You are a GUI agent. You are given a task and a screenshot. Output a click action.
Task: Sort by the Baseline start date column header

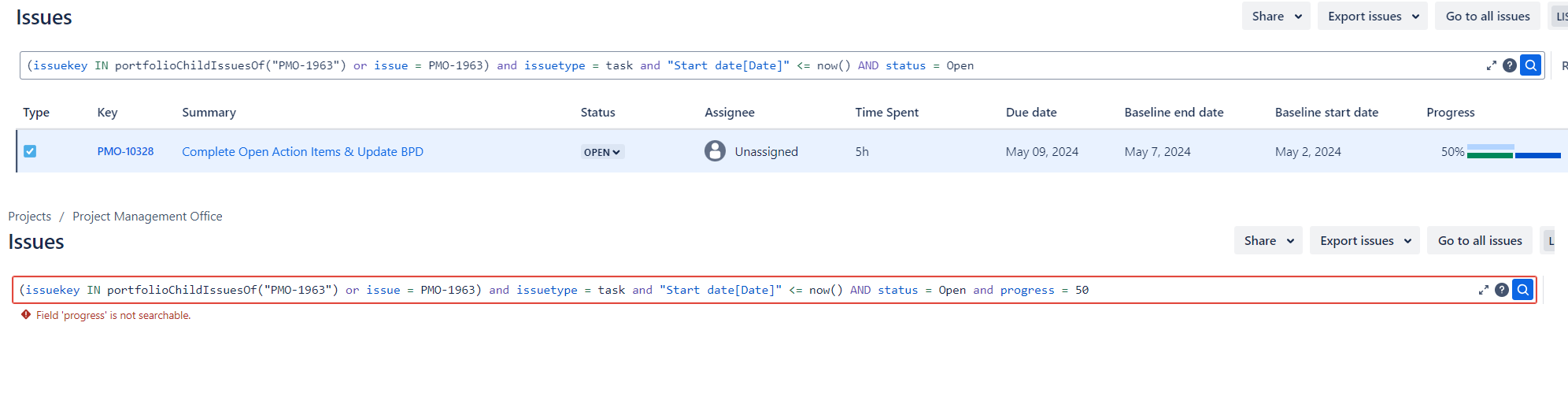[x=1326, y=112]
